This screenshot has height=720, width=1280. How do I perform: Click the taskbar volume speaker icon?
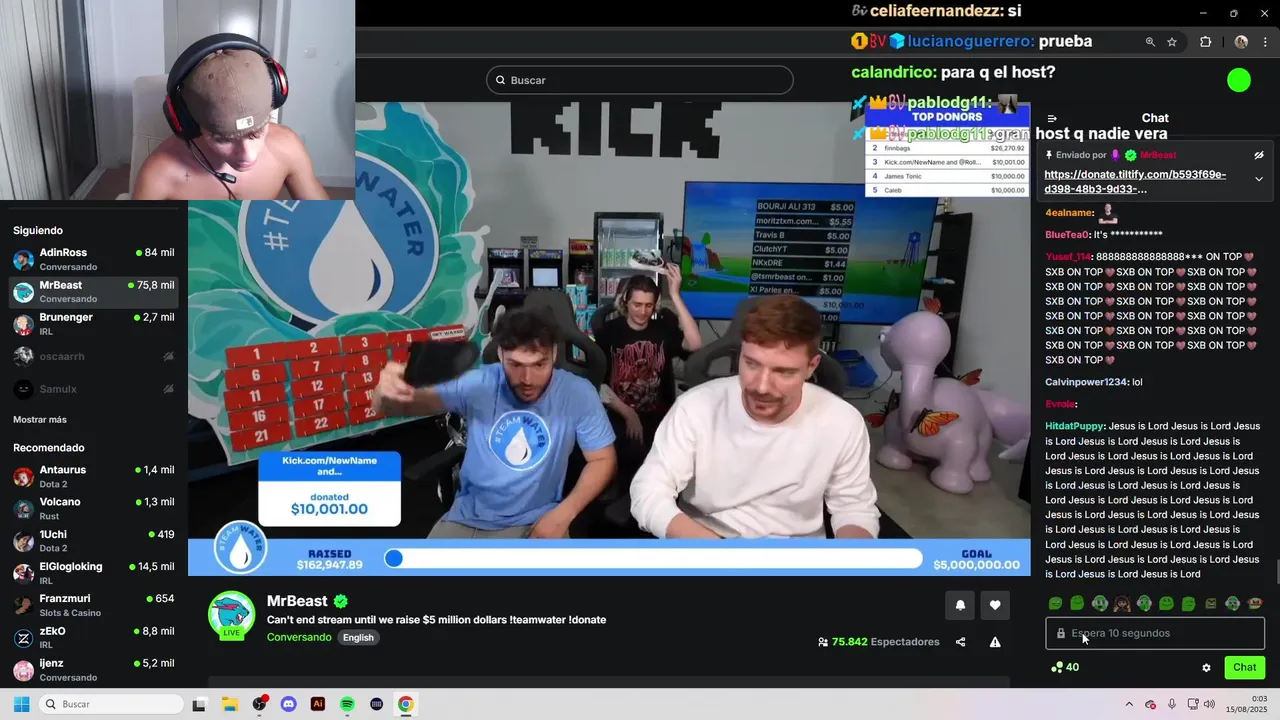point(1209,704)
